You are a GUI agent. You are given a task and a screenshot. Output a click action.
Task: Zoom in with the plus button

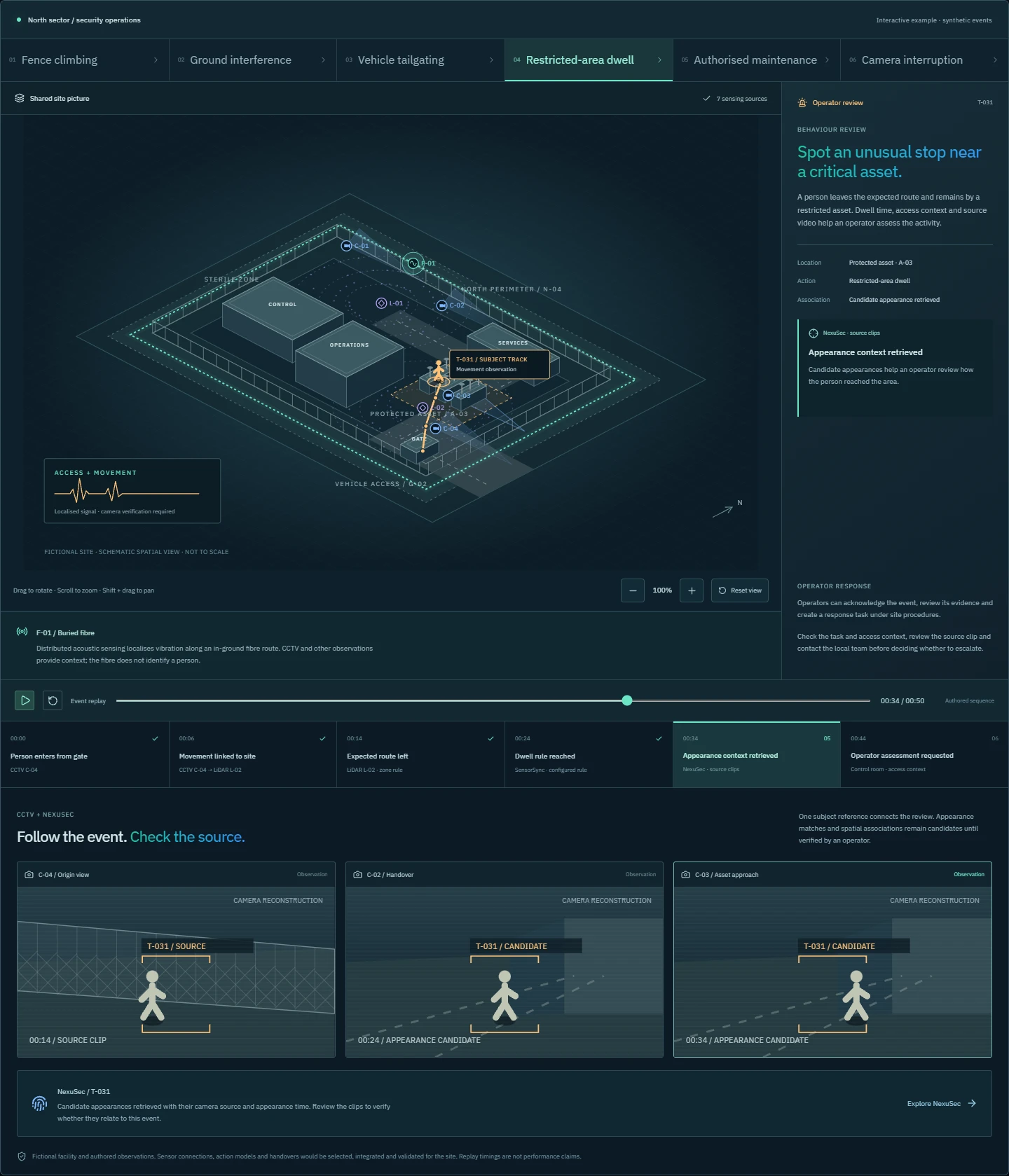click(x=692, y=590)
